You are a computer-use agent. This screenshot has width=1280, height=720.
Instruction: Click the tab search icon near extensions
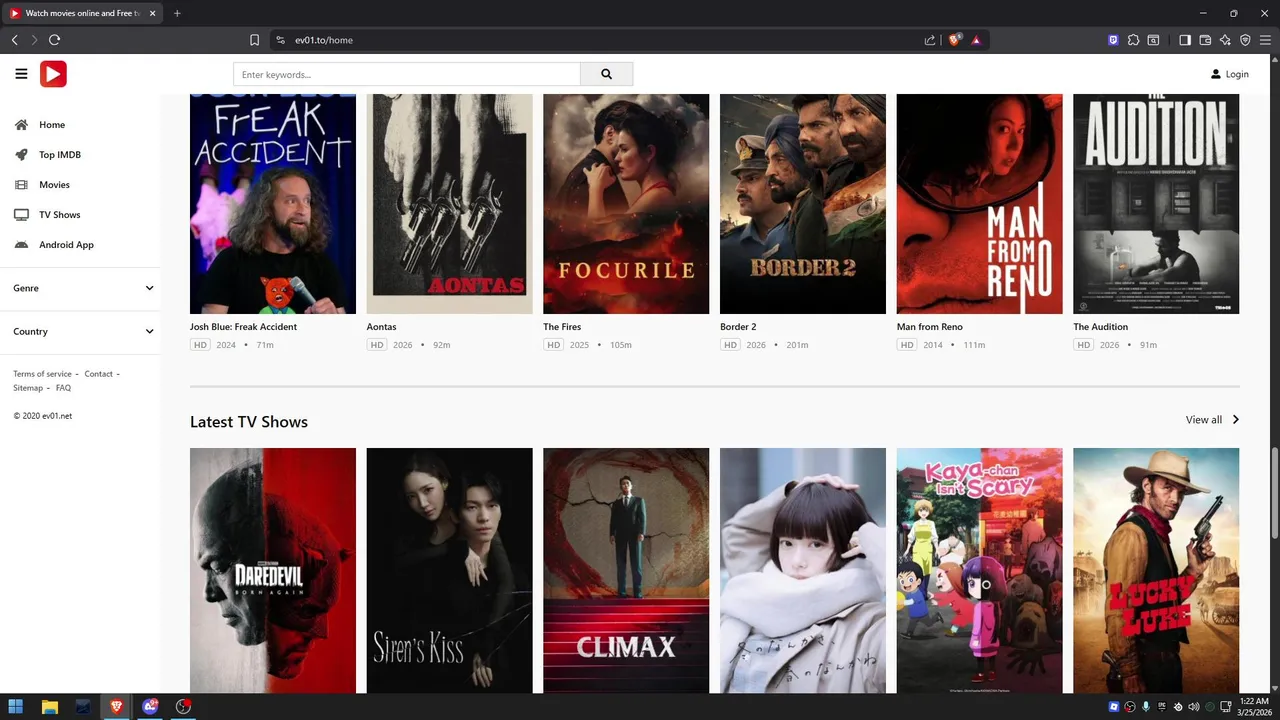[x=1153, y=40]
